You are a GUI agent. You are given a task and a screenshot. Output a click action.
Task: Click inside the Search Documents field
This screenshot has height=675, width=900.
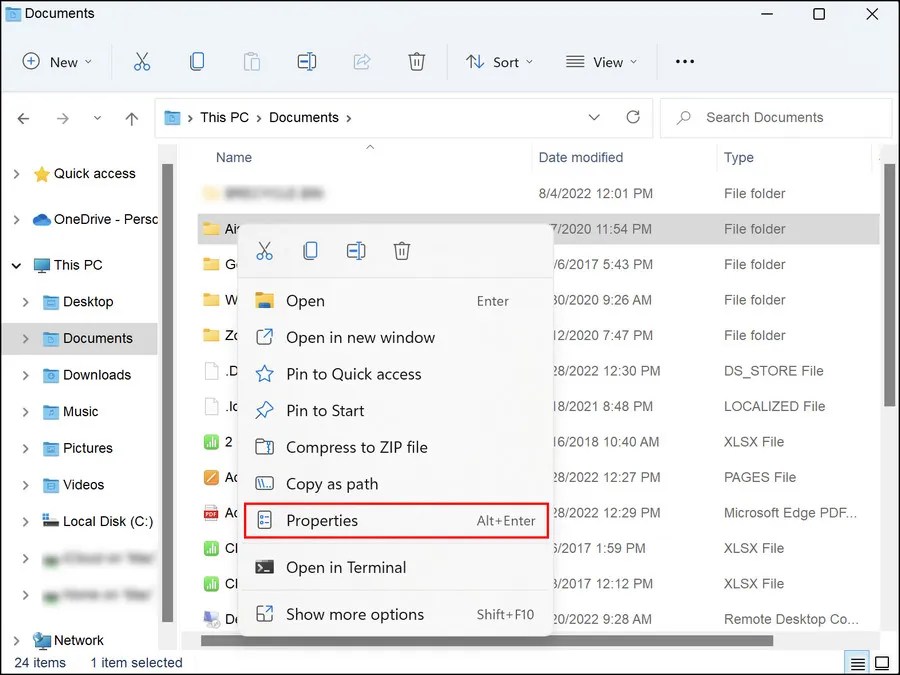coord(776,117)
